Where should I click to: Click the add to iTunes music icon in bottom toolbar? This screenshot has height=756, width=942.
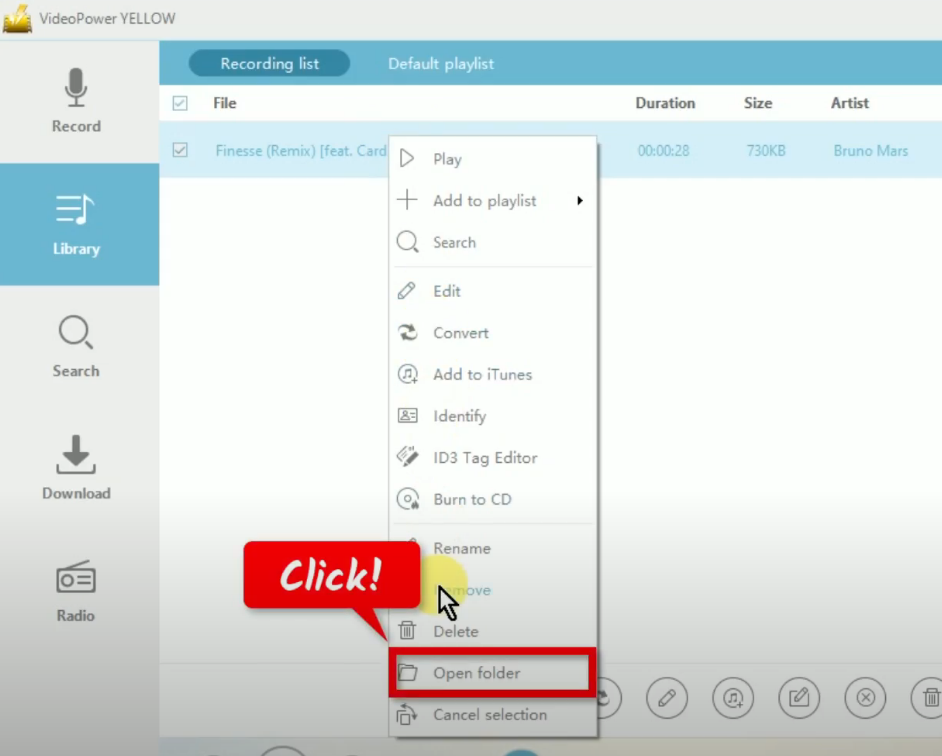coord(733,697)
